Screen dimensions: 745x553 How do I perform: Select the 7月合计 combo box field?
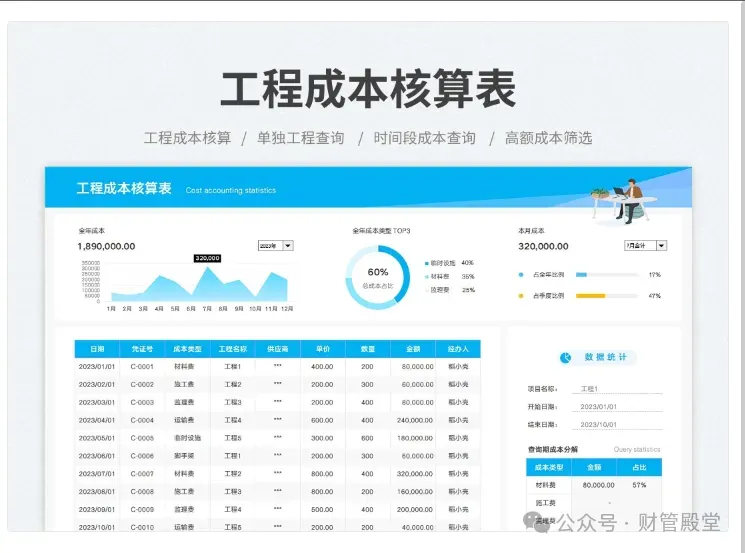click(645, 246)
